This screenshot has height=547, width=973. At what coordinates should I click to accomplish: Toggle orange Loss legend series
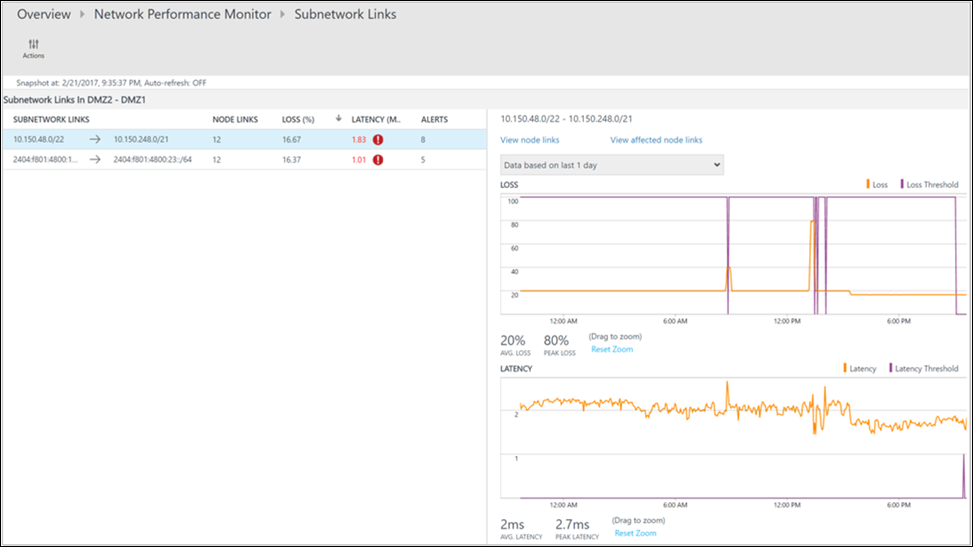(x=876, y=185)
